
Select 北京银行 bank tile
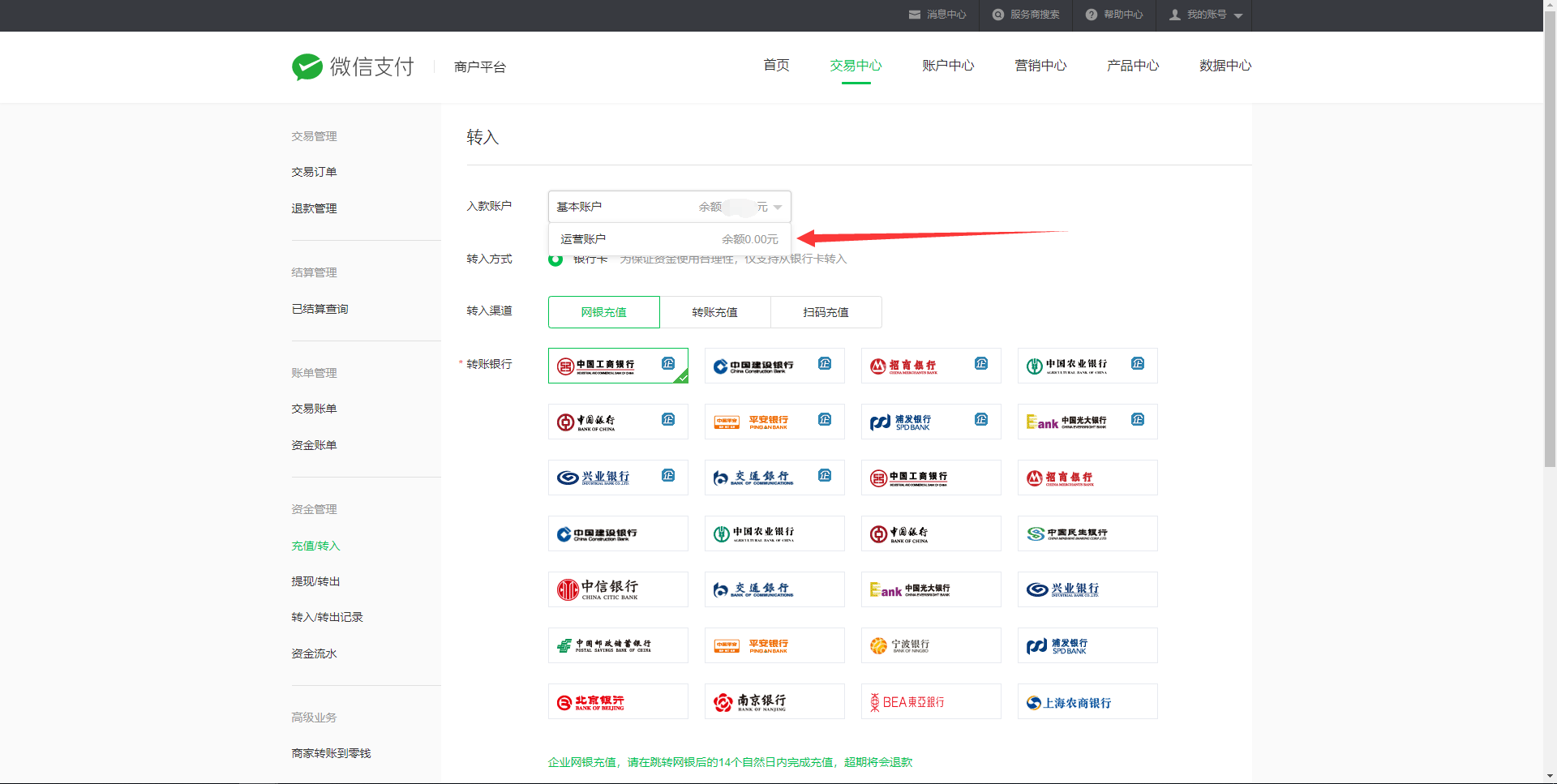point(618,701)
